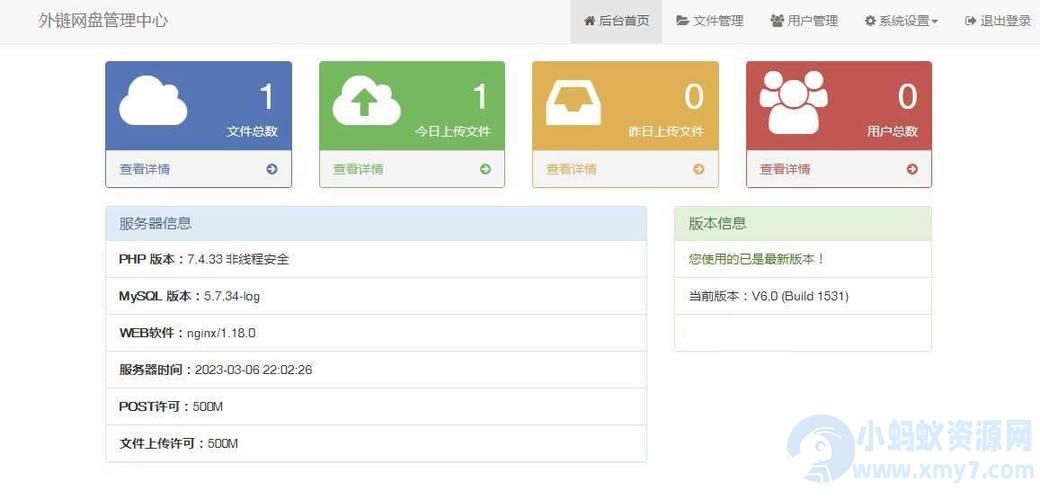Click the red arrow circle in 用户总数 footer
The height and width of the screenshot is (500, 1040).
pyautogui.click(x=912, y=169)
